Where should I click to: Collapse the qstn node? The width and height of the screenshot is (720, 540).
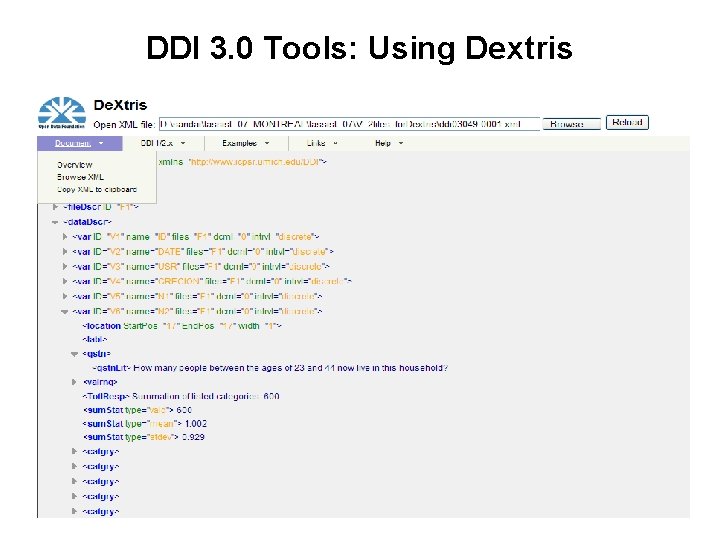74,354
